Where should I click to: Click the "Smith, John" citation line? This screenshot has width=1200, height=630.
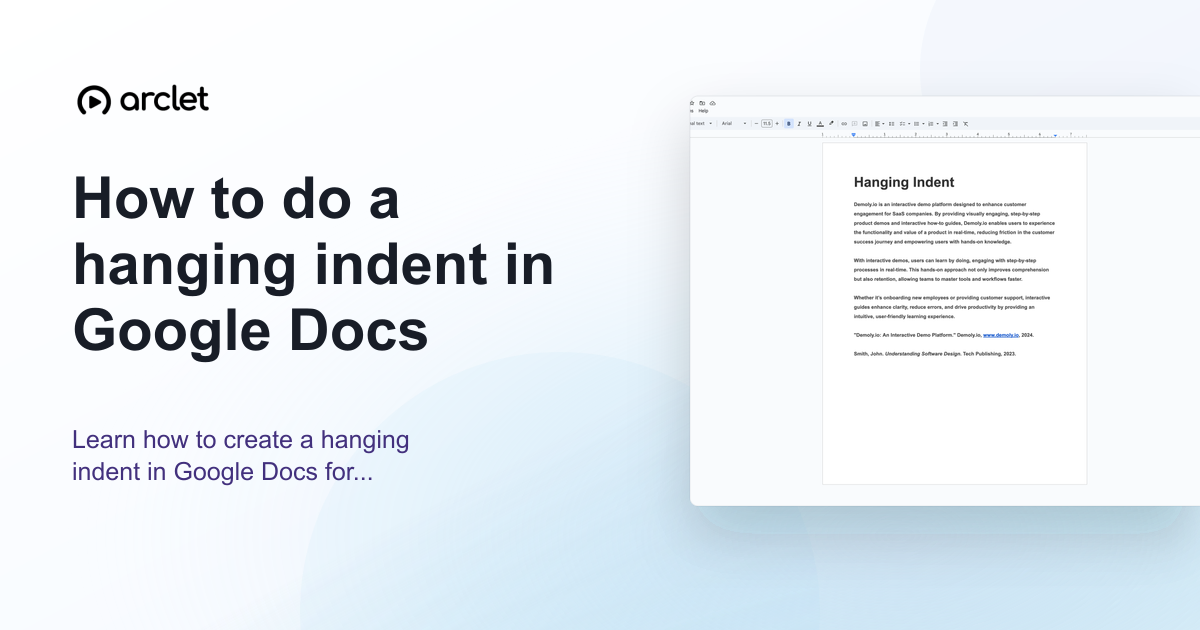(x=935, y=354)
